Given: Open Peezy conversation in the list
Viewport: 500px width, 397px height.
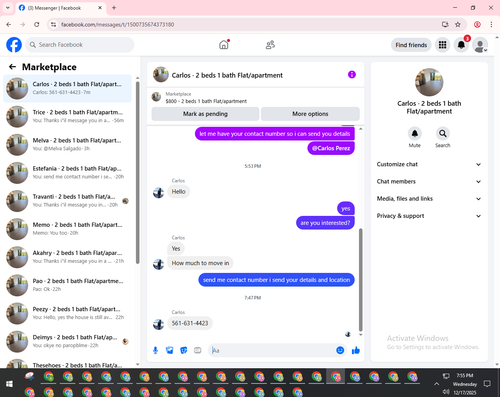Looking at the screenshot, I should (67, 313).
